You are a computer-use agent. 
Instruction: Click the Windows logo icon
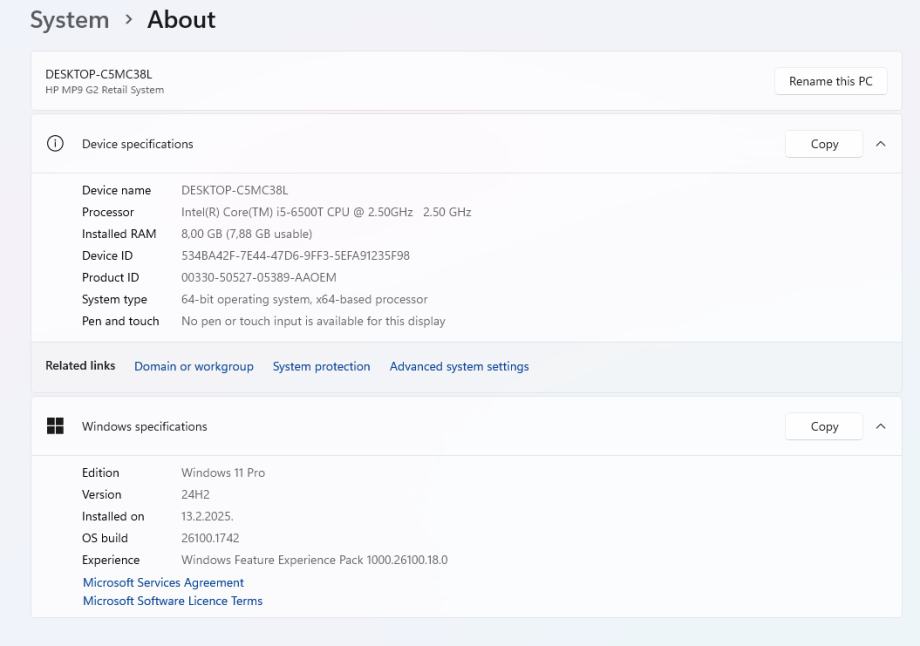click(54, 426)
